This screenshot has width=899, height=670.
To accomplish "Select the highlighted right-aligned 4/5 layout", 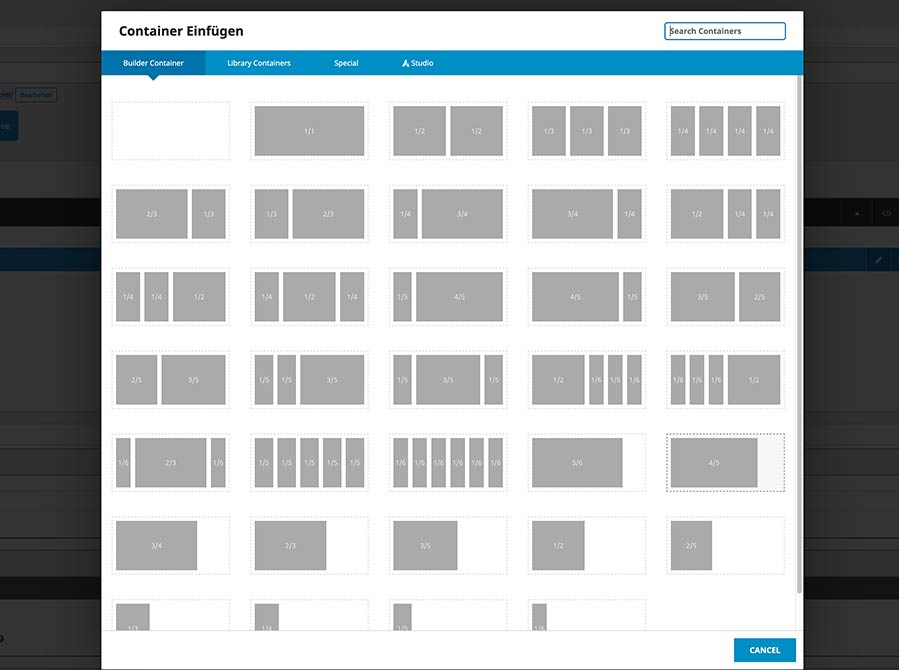I will click(x=725, y=462).
